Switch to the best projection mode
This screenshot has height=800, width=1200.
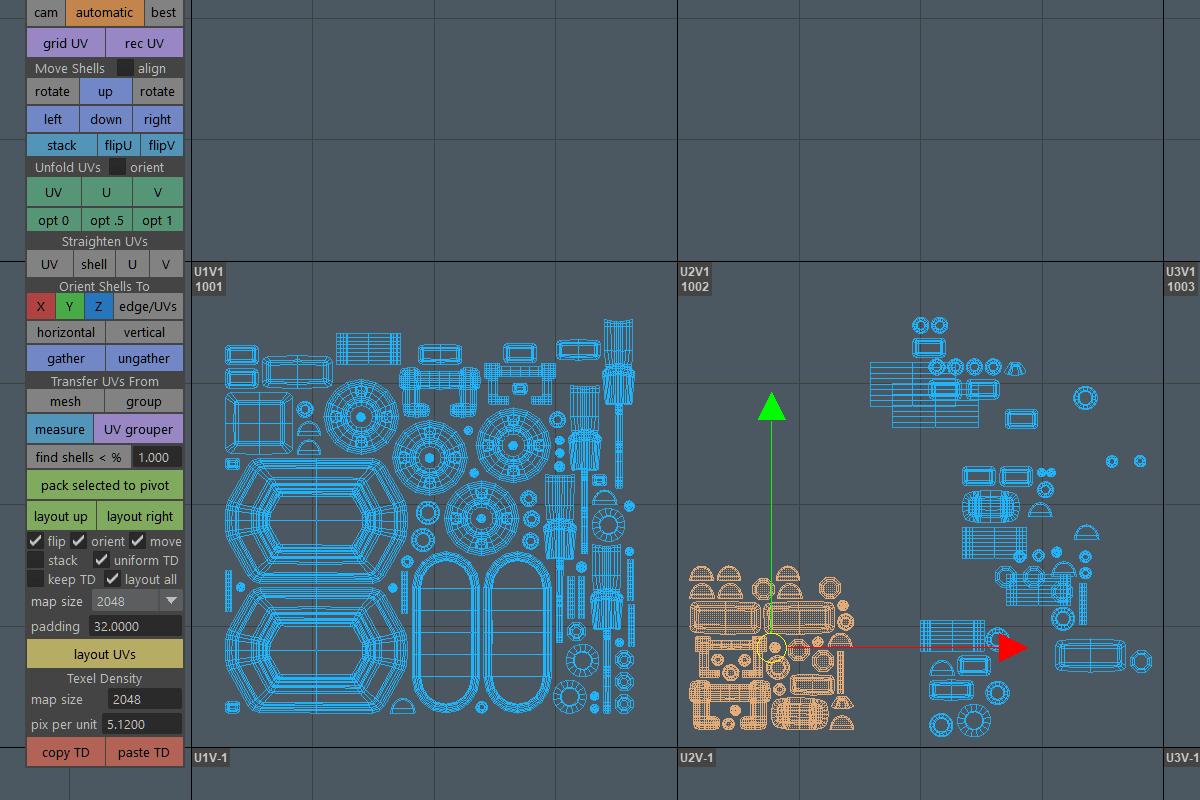164,13
